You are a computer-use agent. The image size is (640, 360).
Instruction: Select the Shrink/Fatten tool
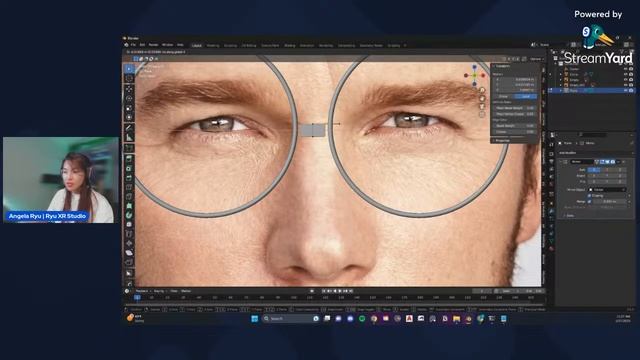(129, 244)
